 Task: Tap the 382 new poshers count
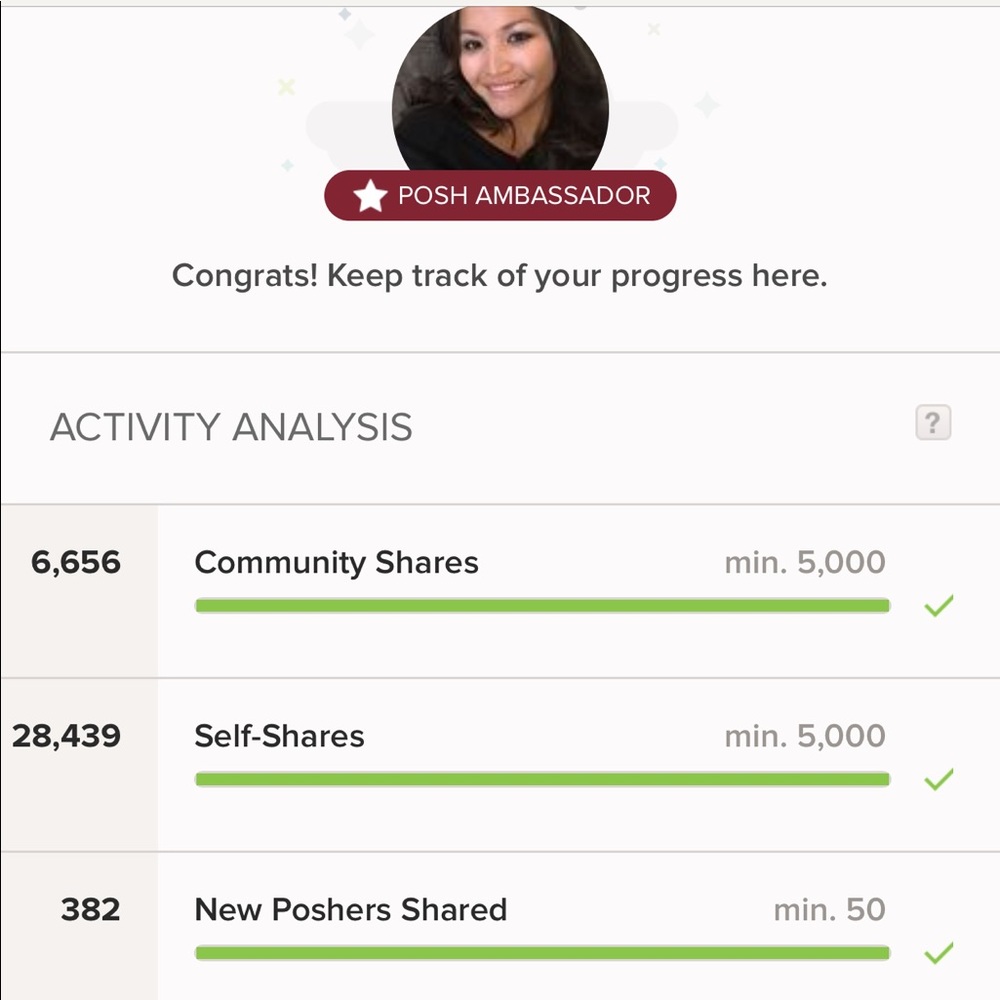click(90, 910)
